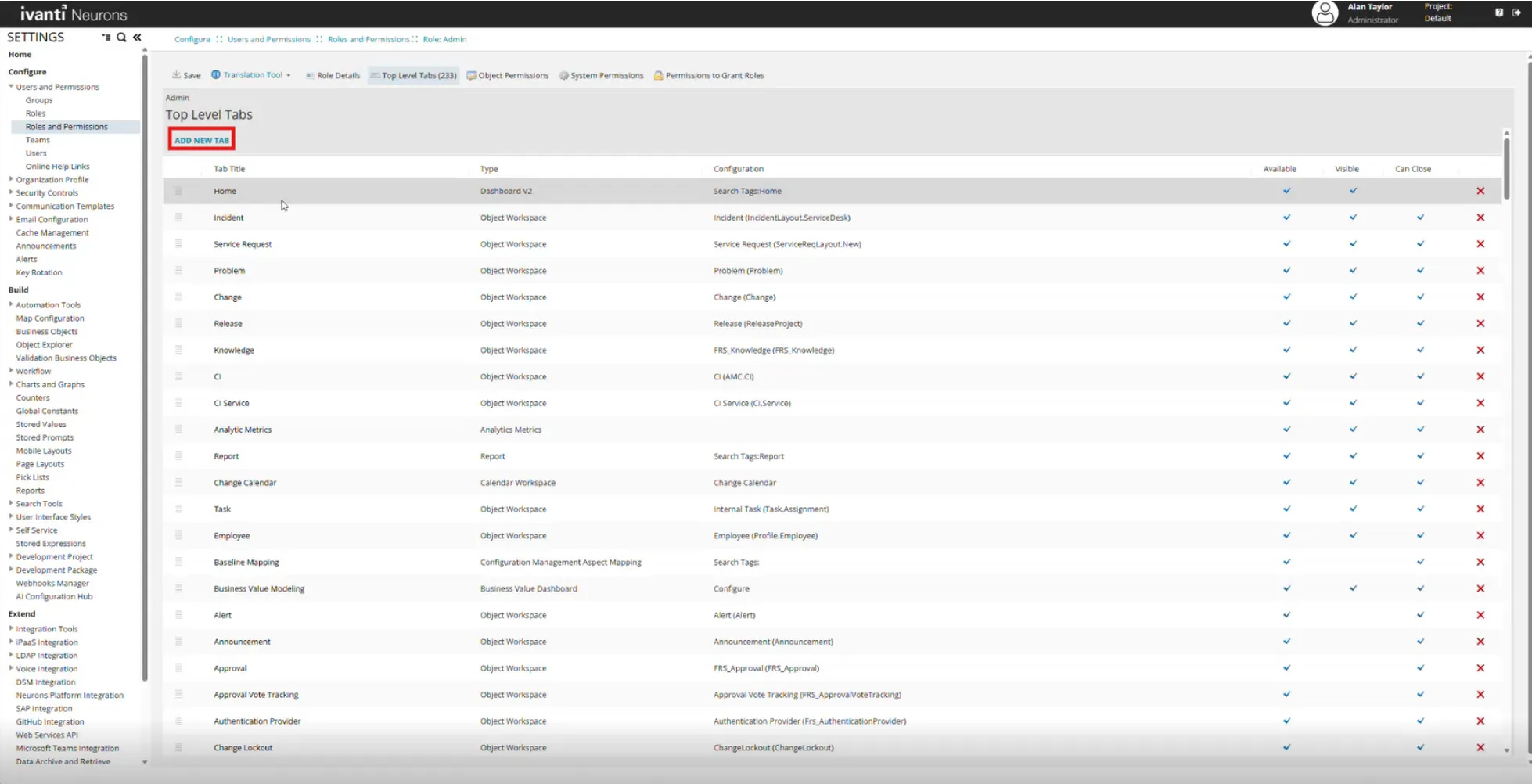Click the tree view toggle icon beside SETTINGS

106,38
